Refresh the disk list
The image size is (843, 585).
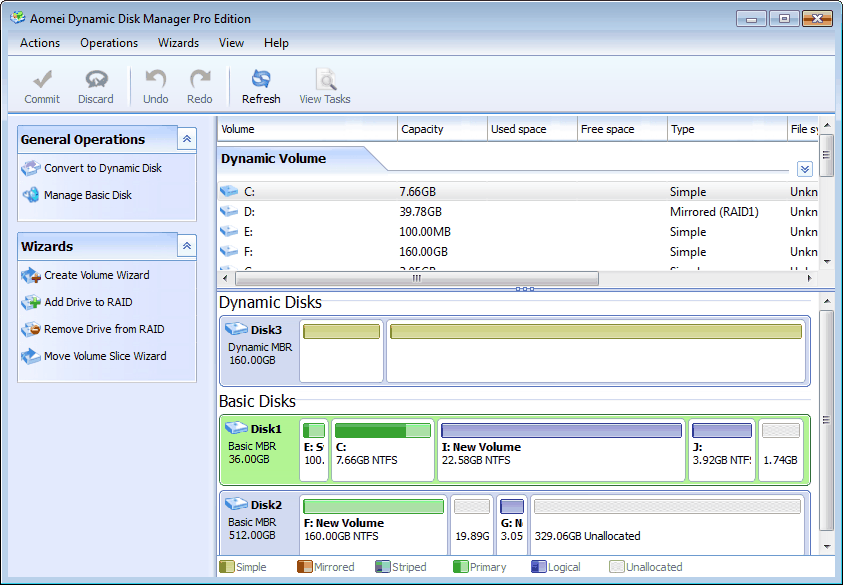[261, 86]
